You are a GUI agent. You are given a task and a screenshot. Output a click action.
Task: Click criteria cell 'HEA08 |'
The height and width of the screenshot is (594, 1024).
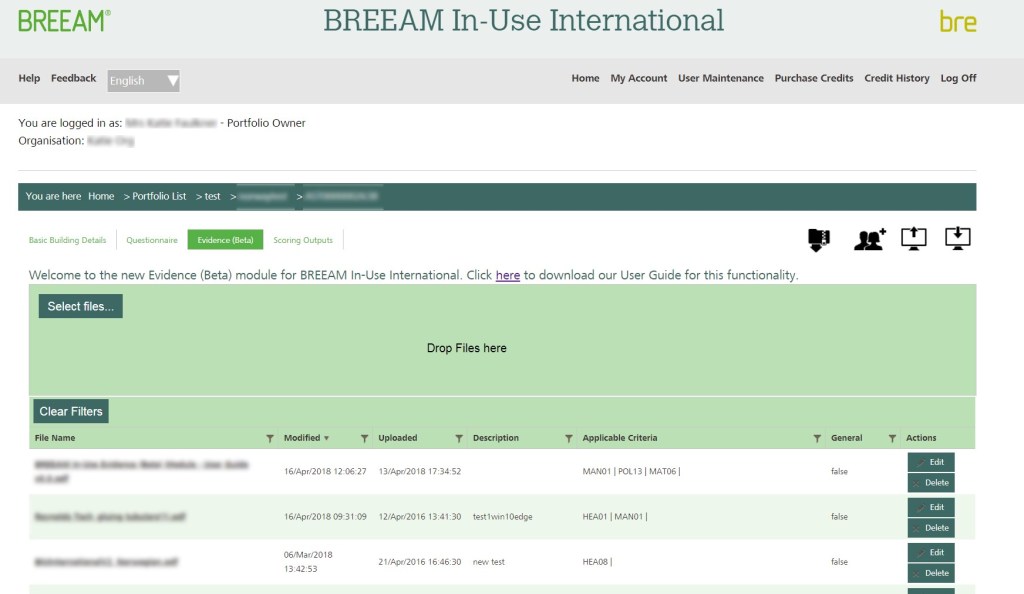597,561
